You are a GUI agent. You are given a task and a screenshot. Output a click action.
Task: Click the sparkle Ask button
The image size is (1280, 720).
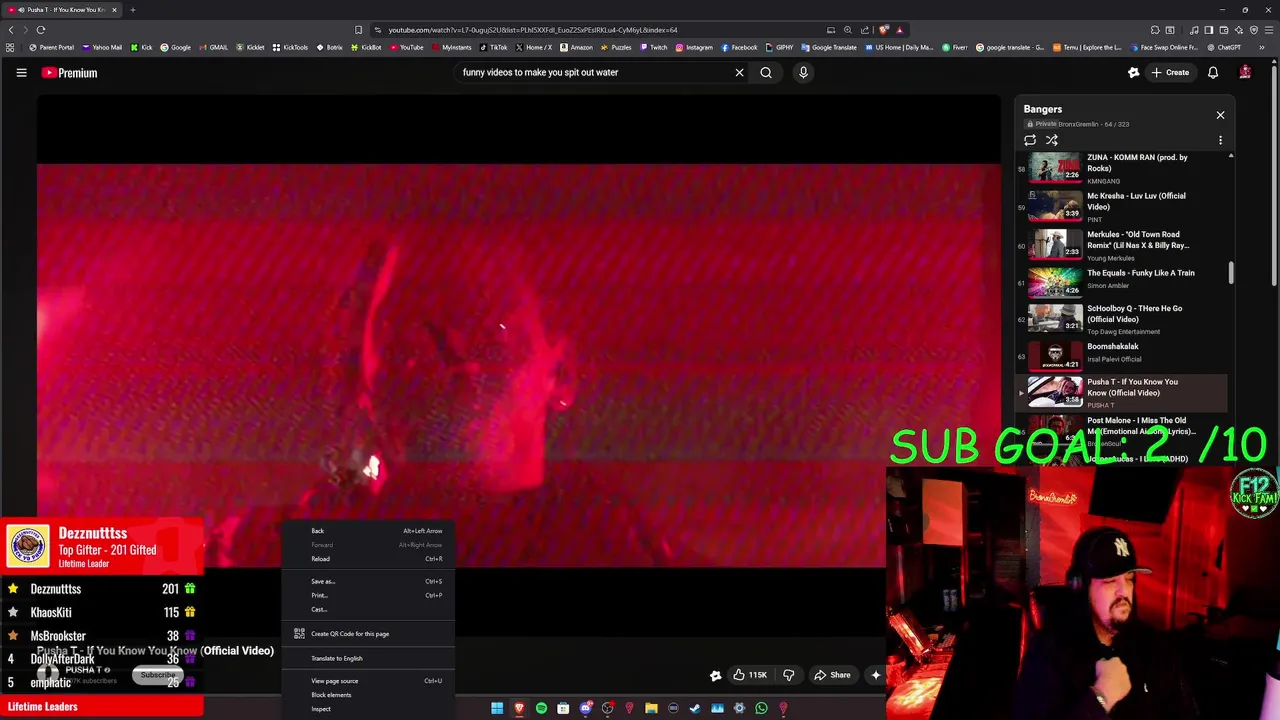pyautogui.click(x=875, y=675)
